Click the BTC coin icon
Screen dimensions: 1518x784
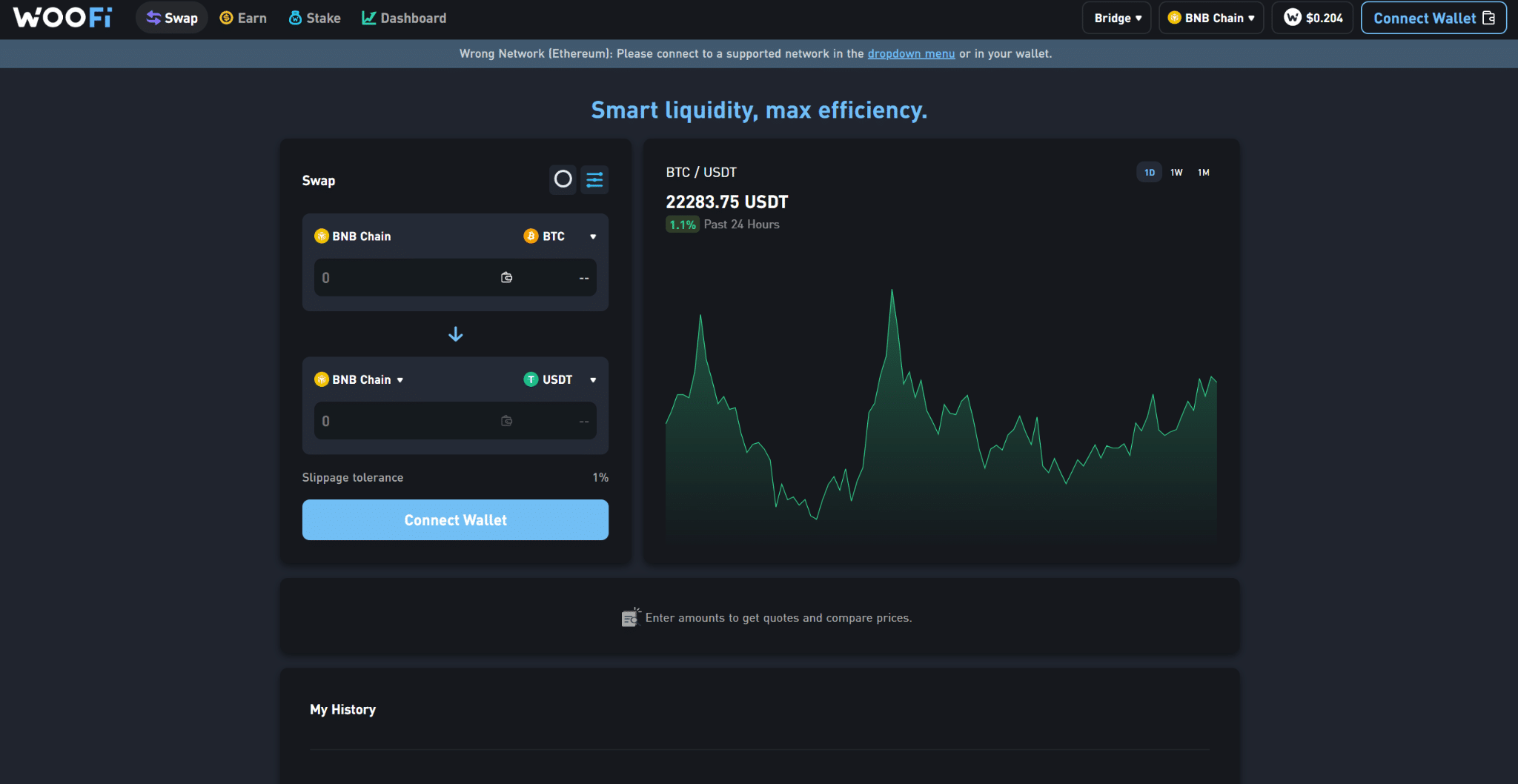531,236
